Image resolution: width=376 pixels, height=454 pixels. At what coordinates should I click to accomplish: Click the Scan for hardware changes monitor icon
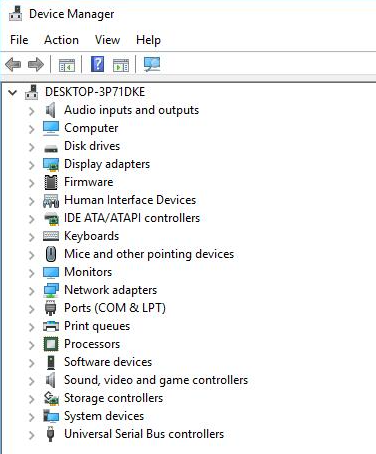(x=152, y=64)
